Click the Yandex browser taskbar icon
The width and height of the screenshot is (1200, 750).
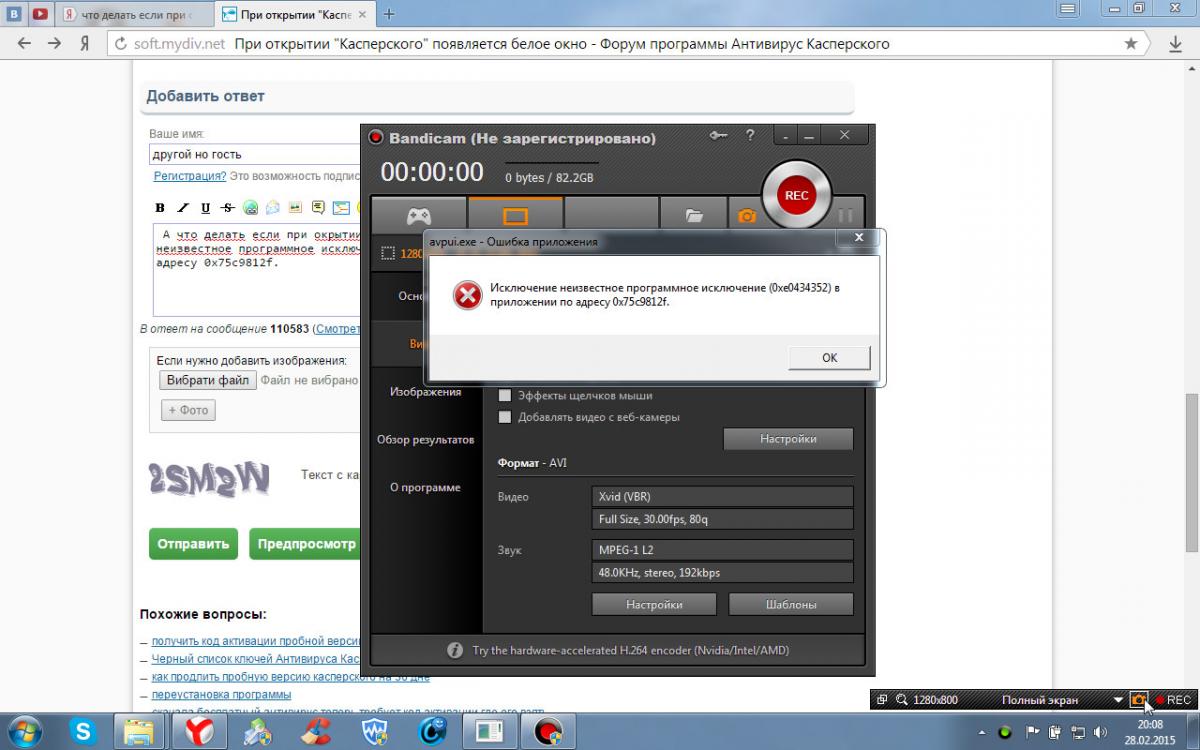point(199,732)
